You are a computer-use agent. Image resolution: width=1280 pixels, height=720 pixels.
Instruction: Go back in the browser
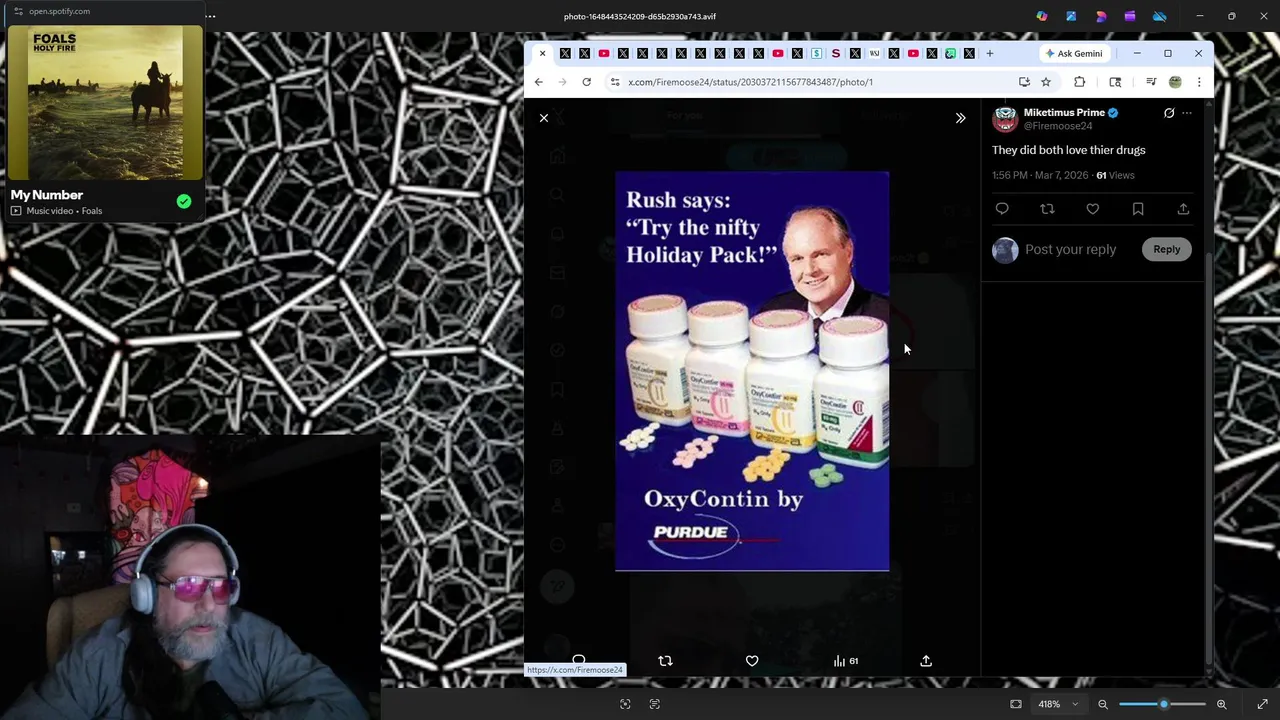(539, 82)
